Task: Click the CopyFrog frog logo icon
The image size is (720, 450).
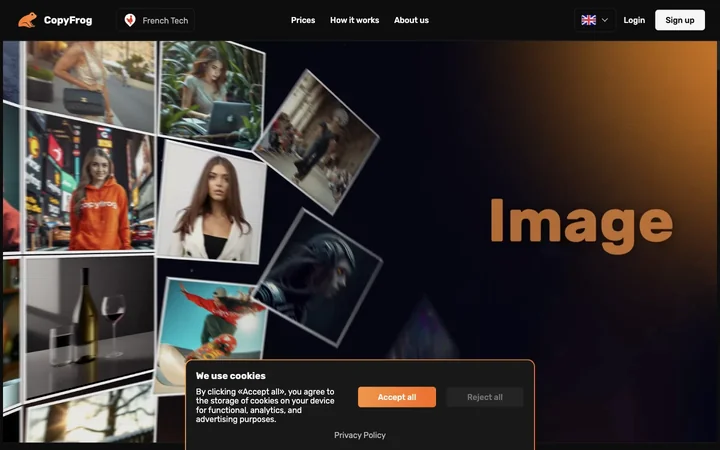Action: click(27, 20)
